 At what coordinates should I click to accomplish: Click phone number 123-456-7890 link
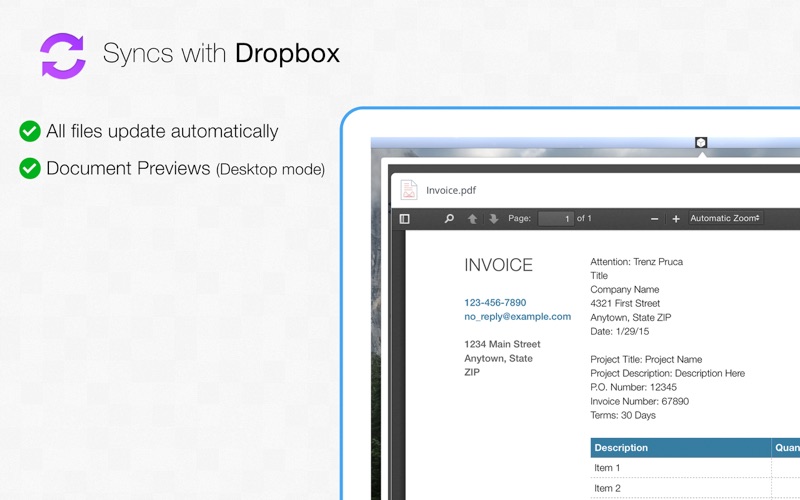[495, 303]
